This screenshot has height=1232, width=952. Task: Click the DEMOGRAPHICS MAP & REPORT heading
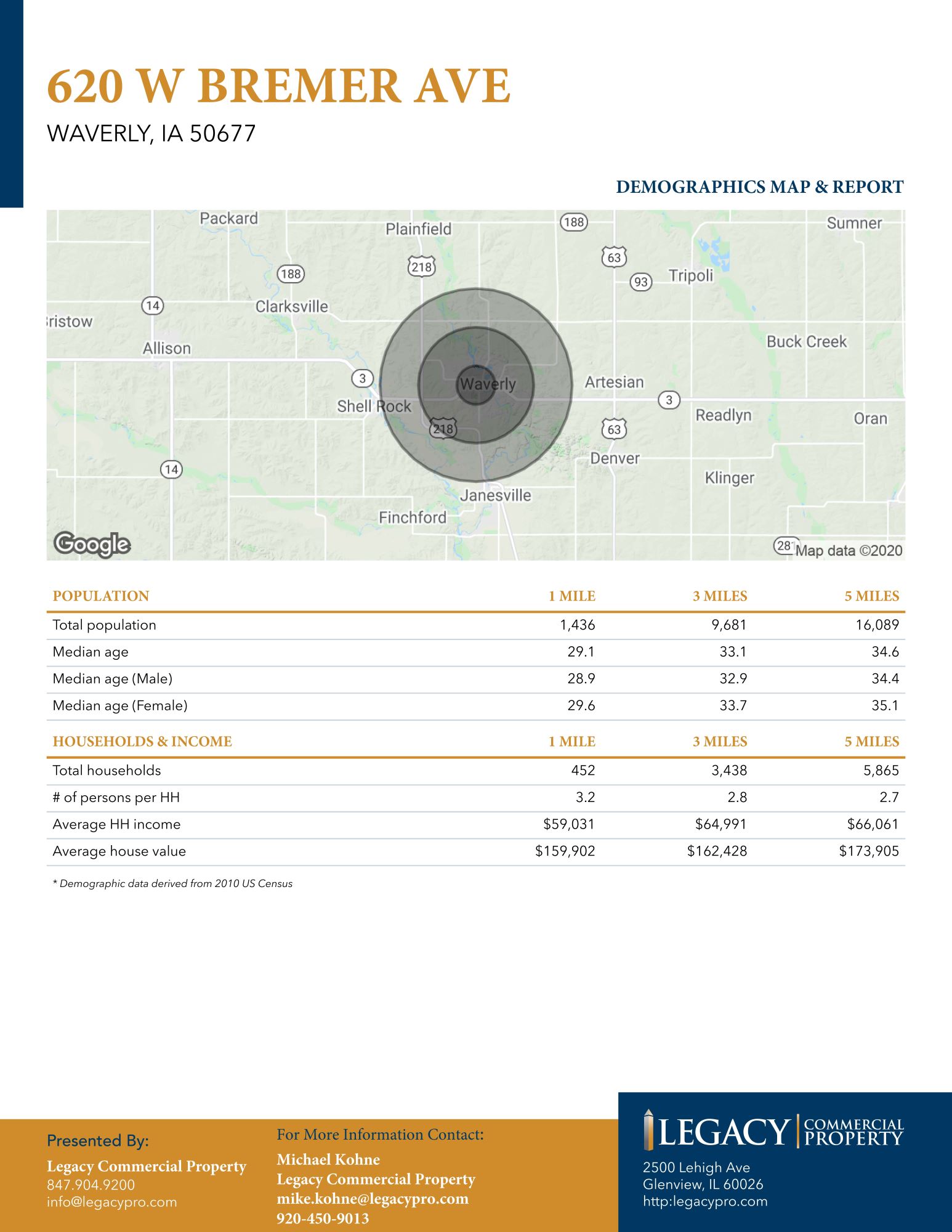pyautogui.click(x=760, y=187)
